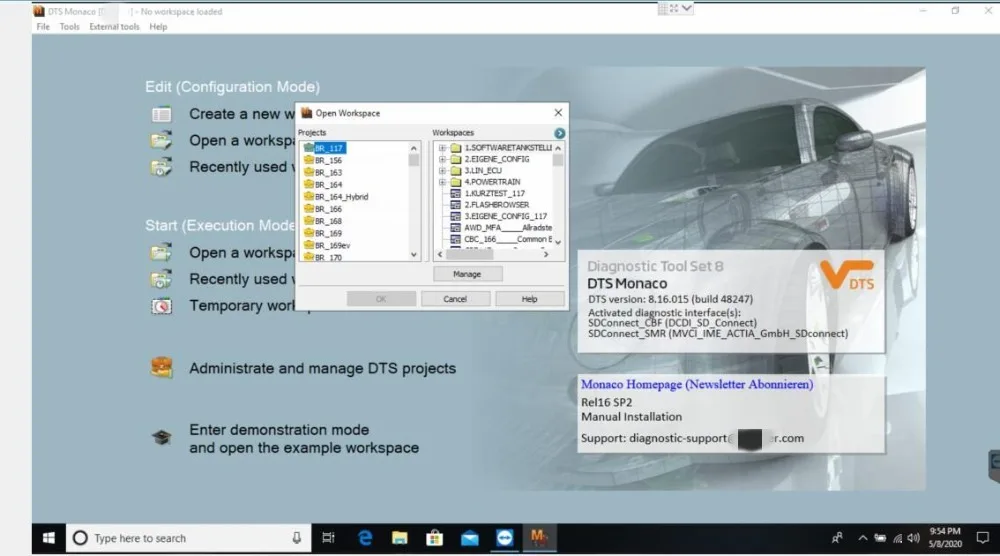Open the File menu
1000x556 pixels.
pyautogui.click(x=43, y=27)
